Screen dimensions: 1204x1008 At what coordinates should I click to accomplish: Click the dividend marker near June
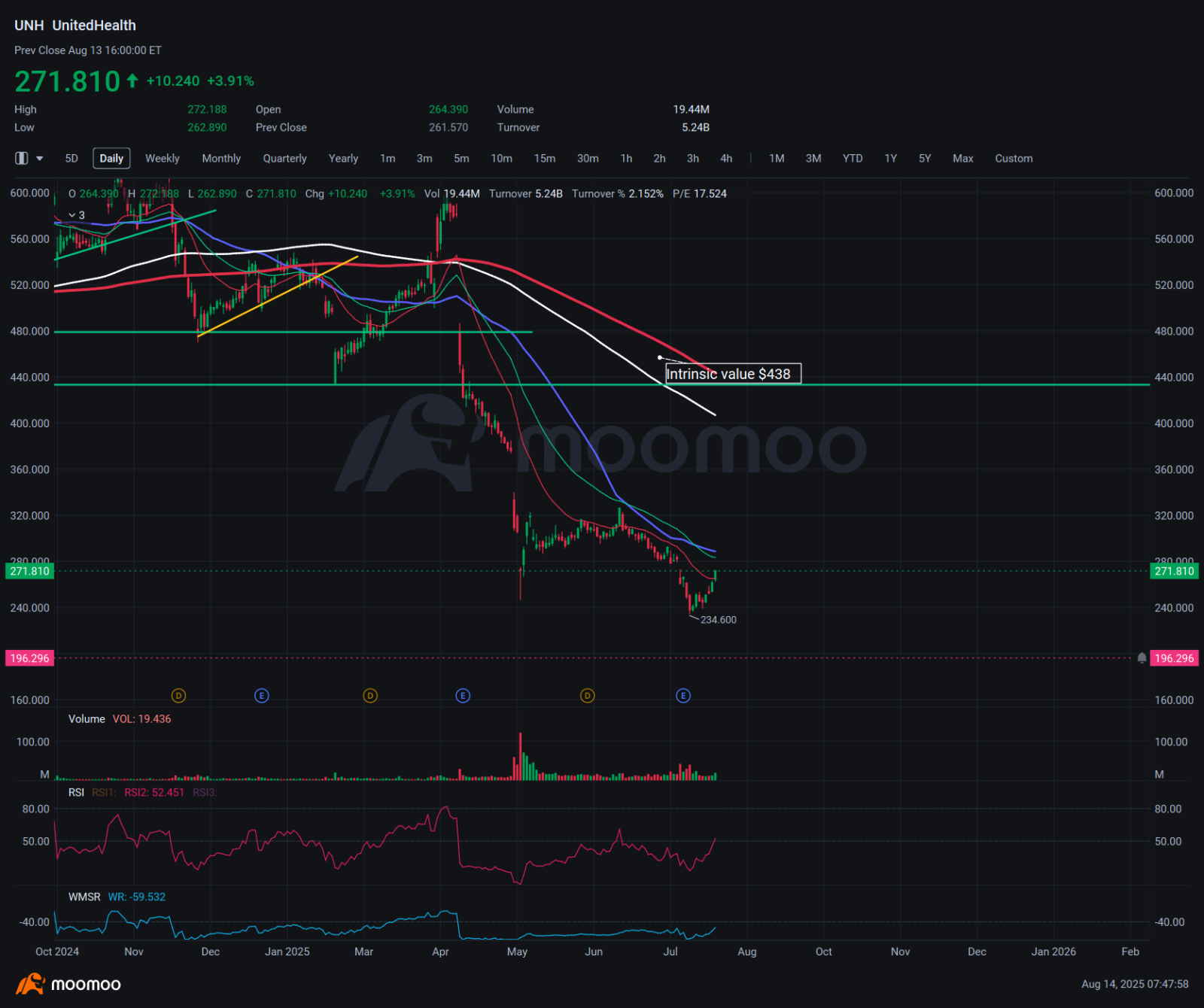tap(588, 696)
